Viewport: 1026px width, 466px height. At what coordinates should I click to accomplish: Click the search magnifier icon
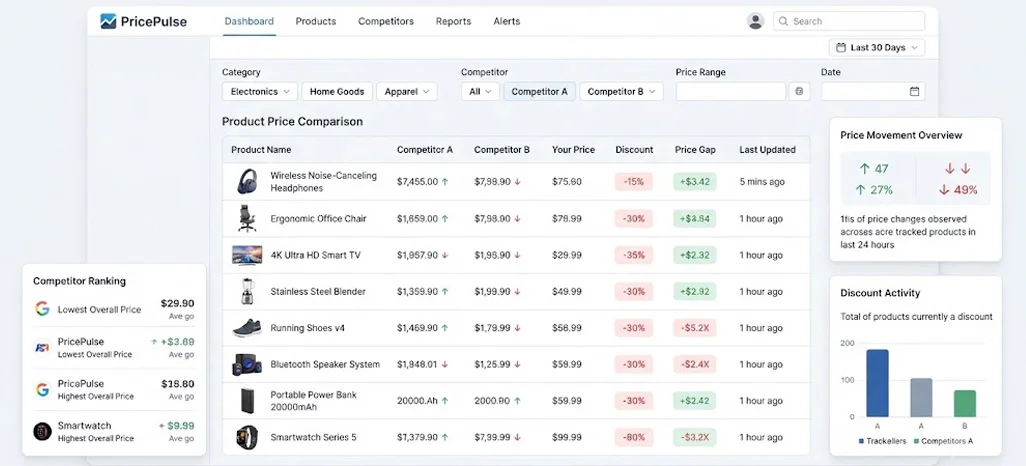[784, 22]
